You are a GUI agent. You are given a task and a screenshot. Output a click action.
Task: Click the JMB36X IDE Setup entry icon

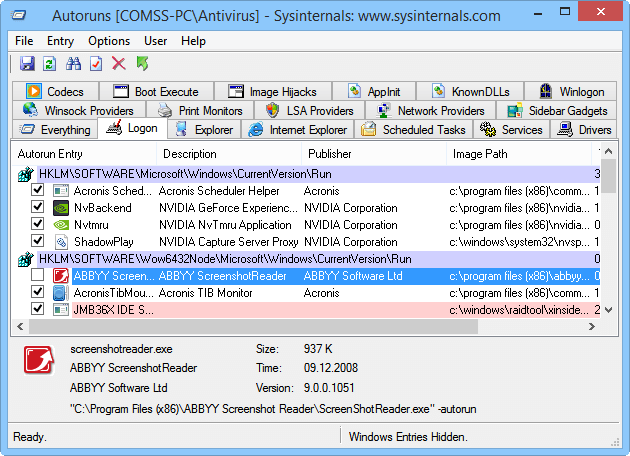pyautogui.click(x=61, y=310)
